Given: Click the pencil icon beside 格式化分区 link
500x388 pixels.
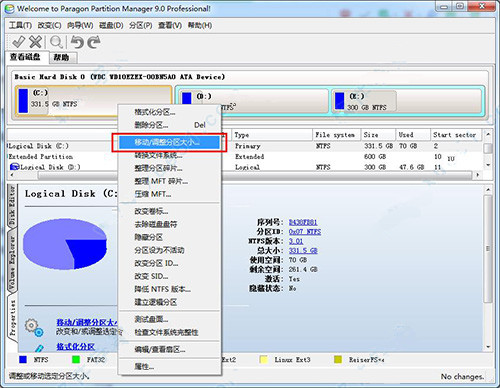Looking at the screenshot, I should [39, 348].
